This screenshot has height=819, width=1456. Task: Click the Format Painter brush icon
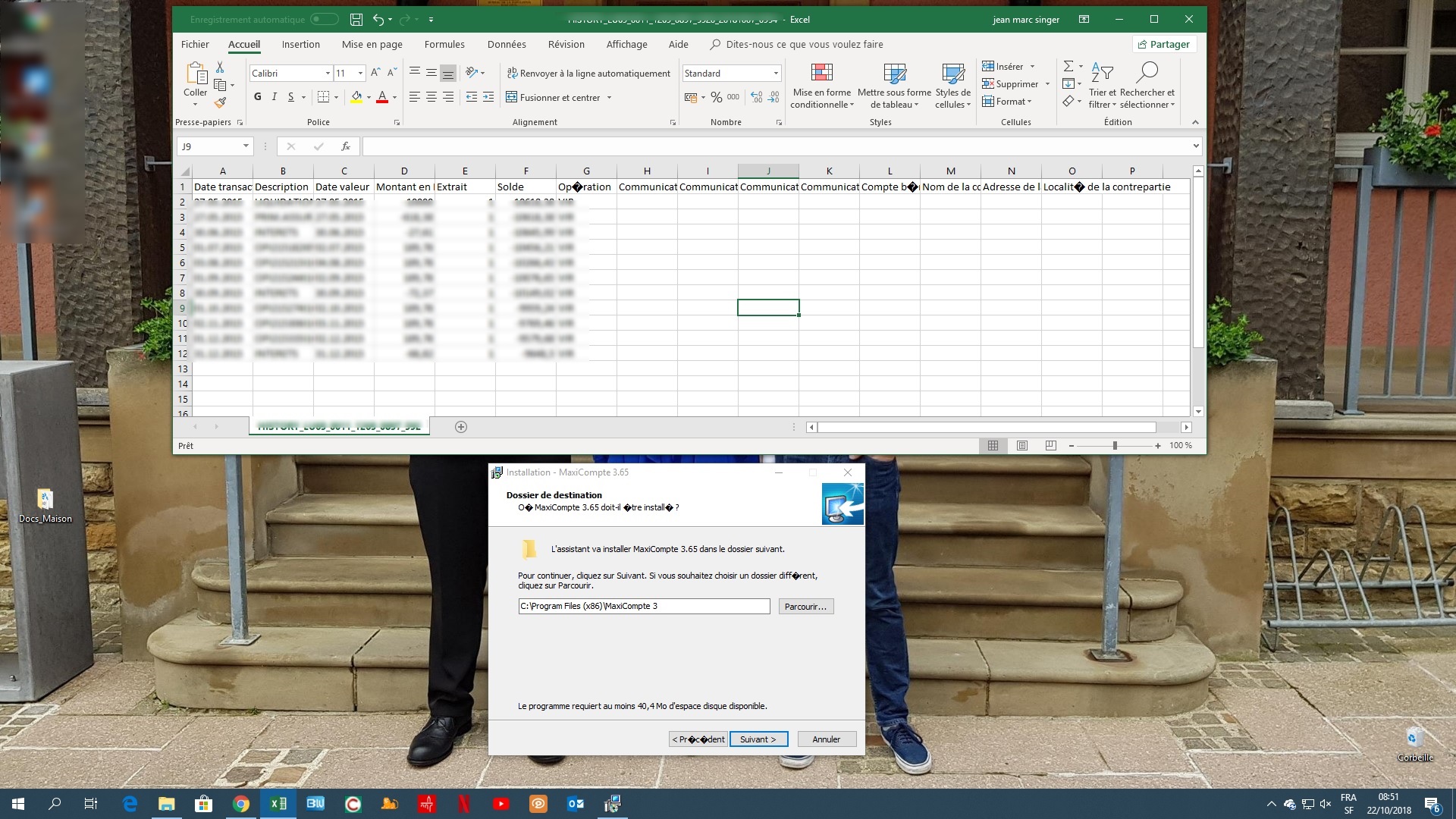point(220,102)
